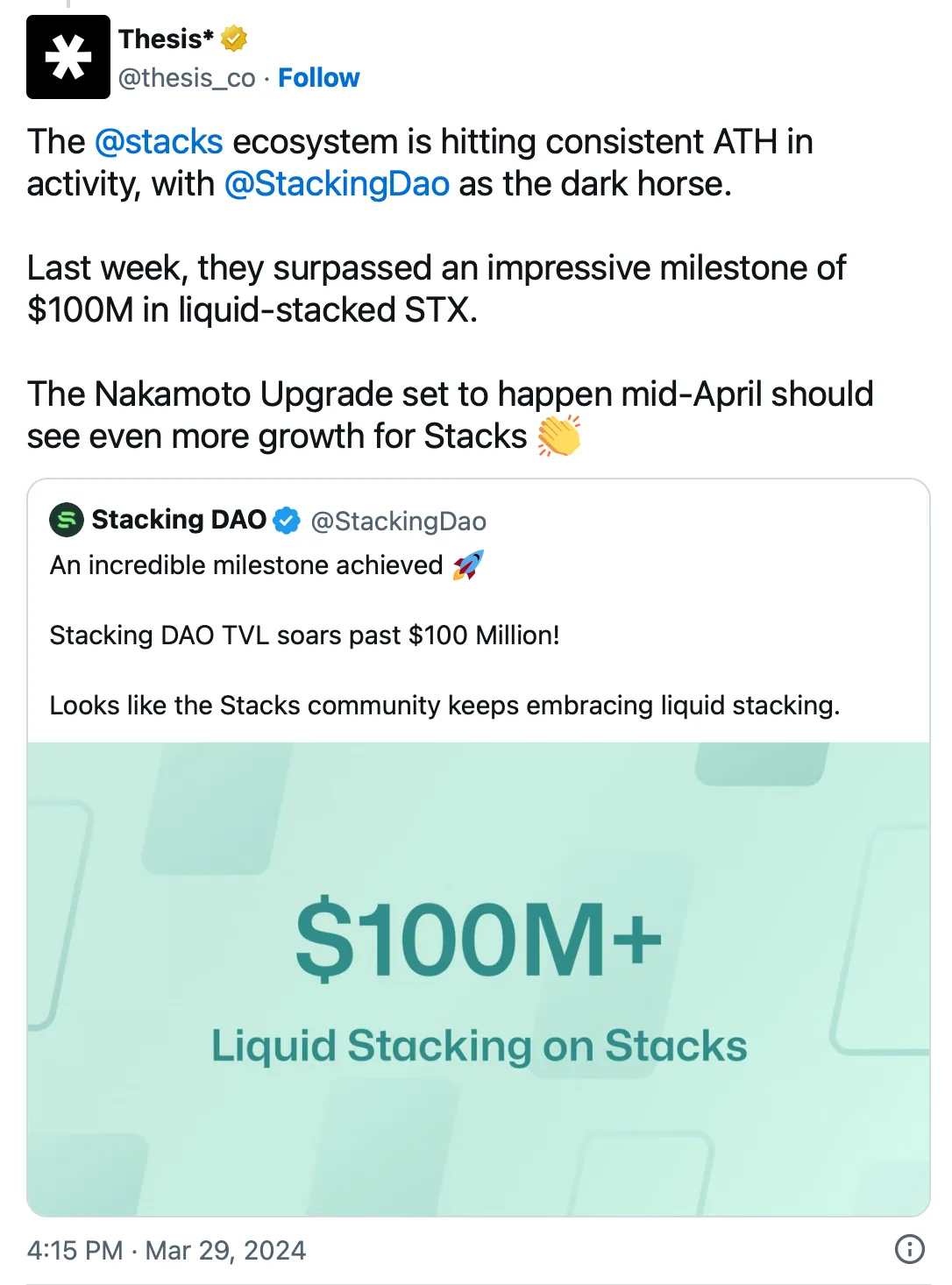Viewport: 952px width, 1285px height.
Task: Open the @StackingDao mention in tweet text
Action: tap(337, 183)
